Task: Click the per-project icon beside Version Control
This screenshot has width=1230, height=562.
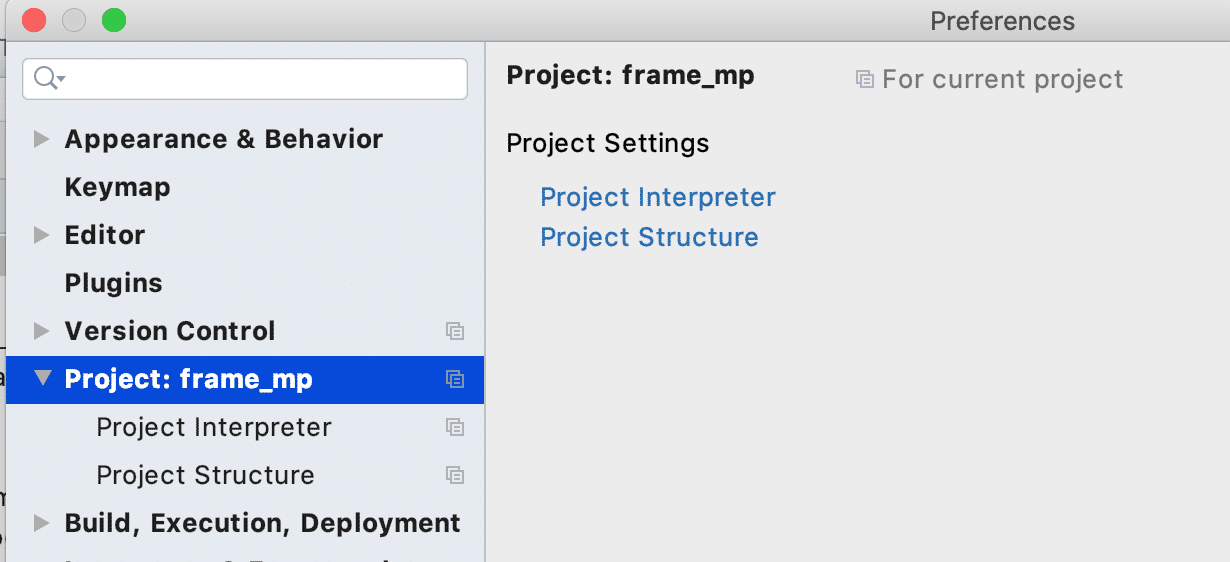Action: 455,331
